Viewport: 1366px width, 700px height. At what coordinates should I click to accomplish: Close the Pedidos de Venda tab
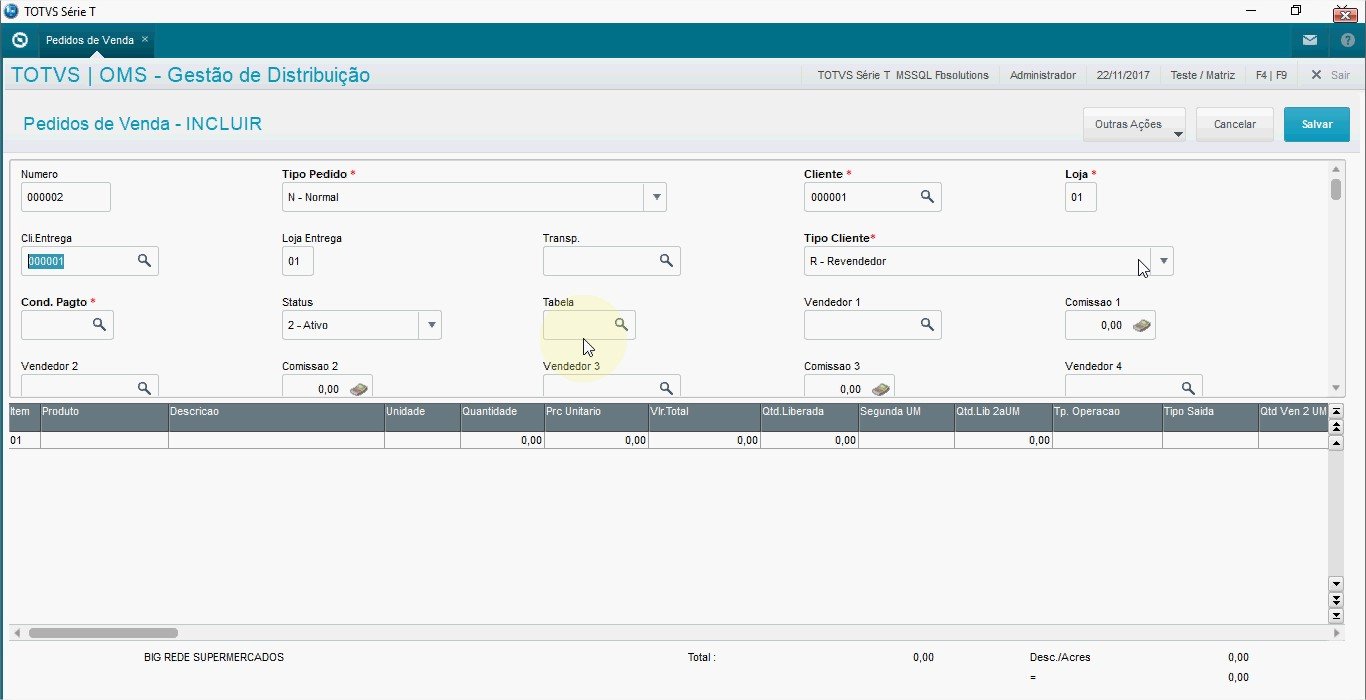coord(145,40)
